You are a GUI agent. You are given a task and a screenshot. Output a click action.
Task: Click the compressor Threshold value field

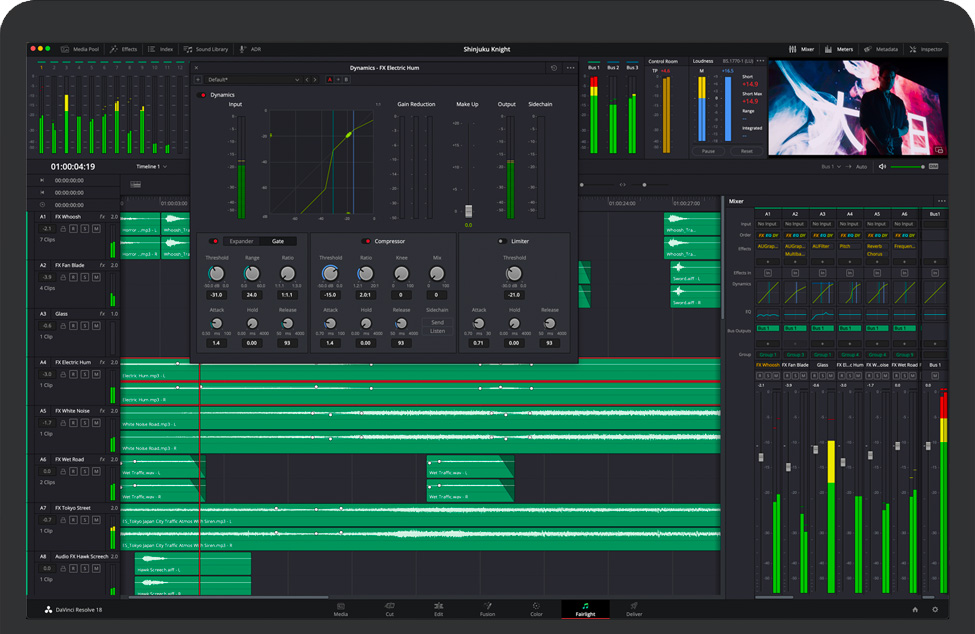[330, 295]
